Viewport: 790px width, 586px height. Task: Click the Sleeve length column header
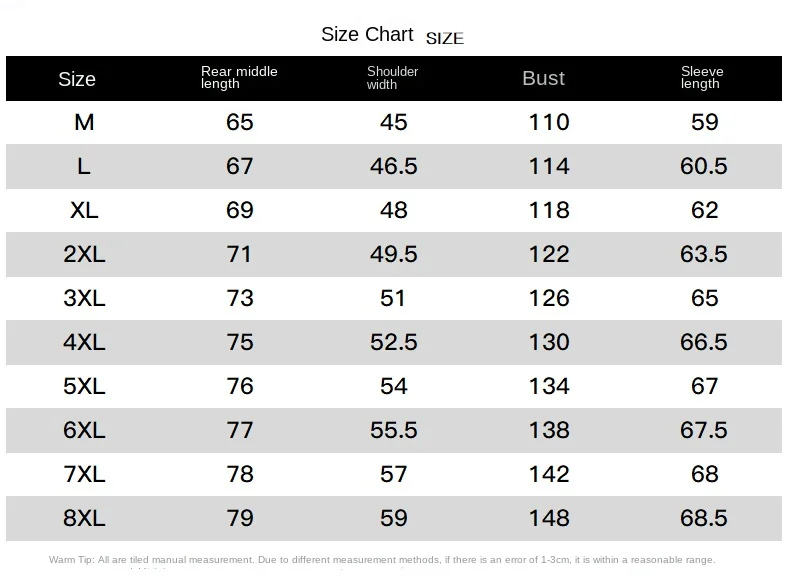coord(702,78)
